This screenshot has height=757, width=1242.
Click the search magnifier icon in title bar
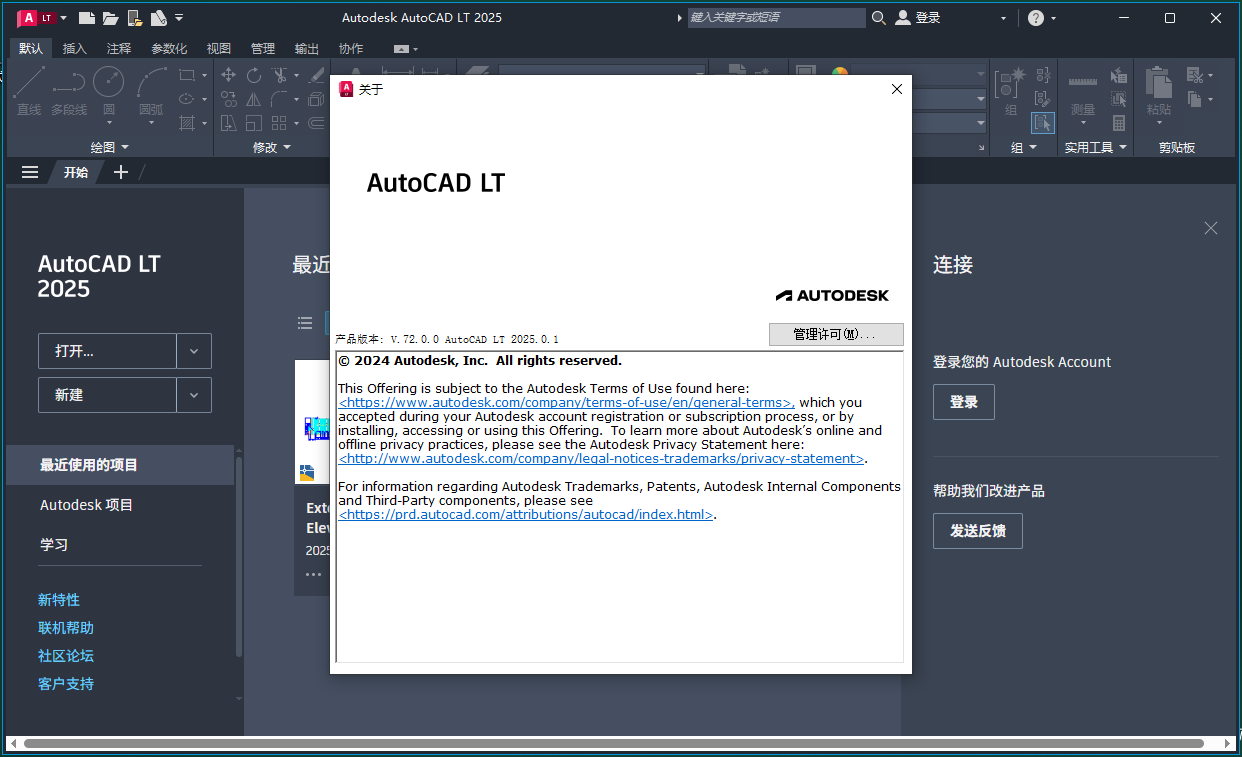[x=878, y=17]
